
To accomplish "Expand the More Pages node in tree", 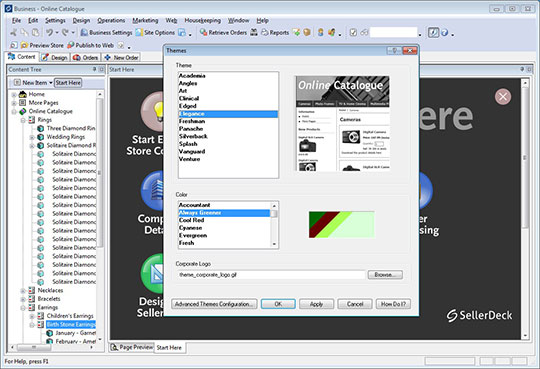I will (14, 103).
